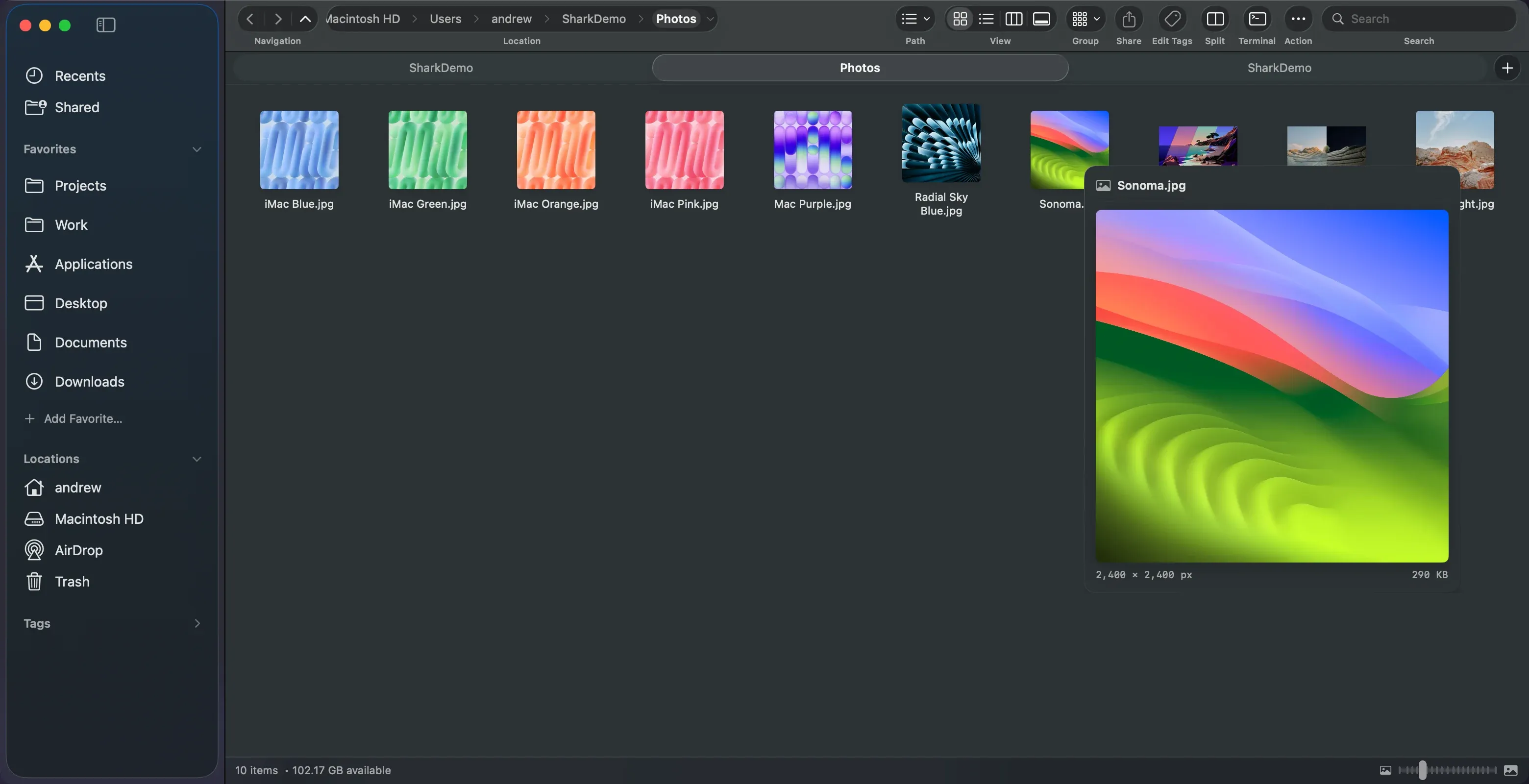The image size is (1529, 784).
Task: Select Mac Purple.jpg thumbnail
Action: pos(813,150)
